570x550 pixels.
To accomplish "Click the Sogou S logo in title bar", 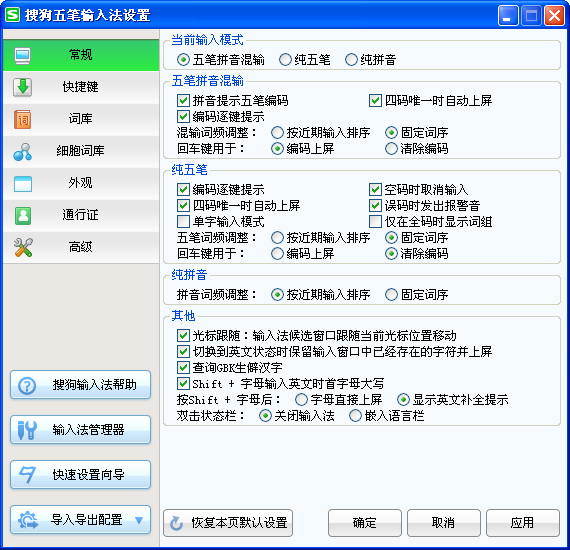I will click(12, 15).
